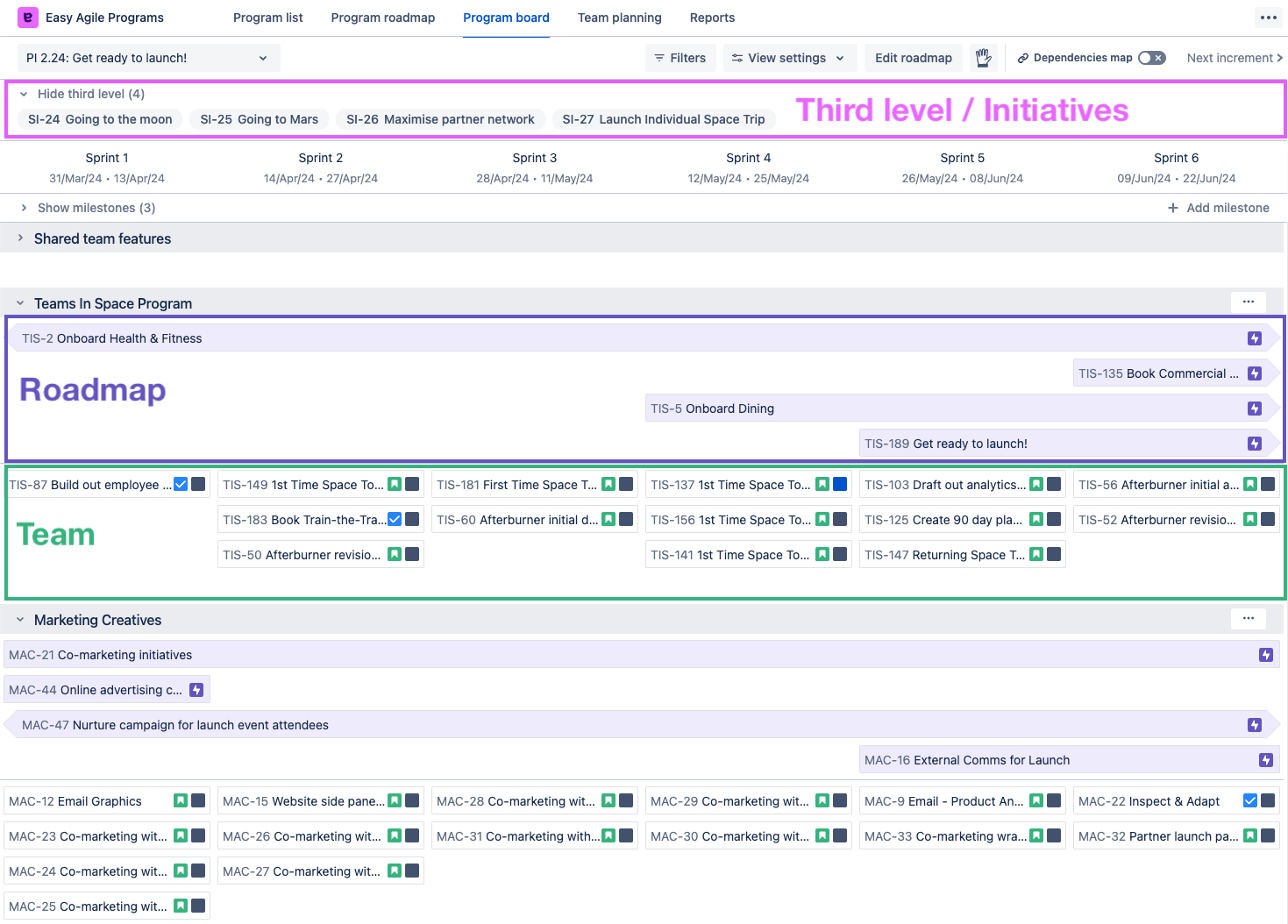The image size is (1288, 924).
Task: Click the blue task checkbox on TIS-183 Book Train-the-Tra
Action: tap(395, 519)
